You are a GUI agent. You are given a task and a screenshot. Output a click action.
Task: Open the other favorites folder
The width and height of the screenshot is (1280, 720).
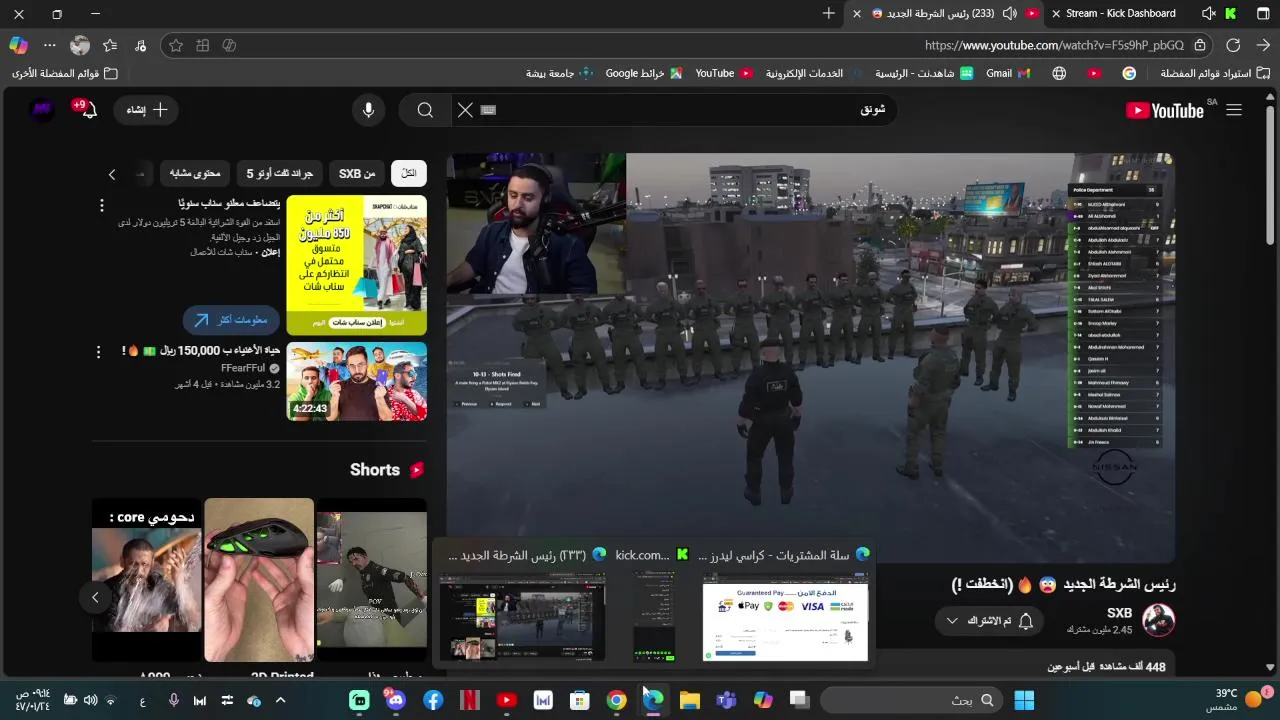coord(65,73)
